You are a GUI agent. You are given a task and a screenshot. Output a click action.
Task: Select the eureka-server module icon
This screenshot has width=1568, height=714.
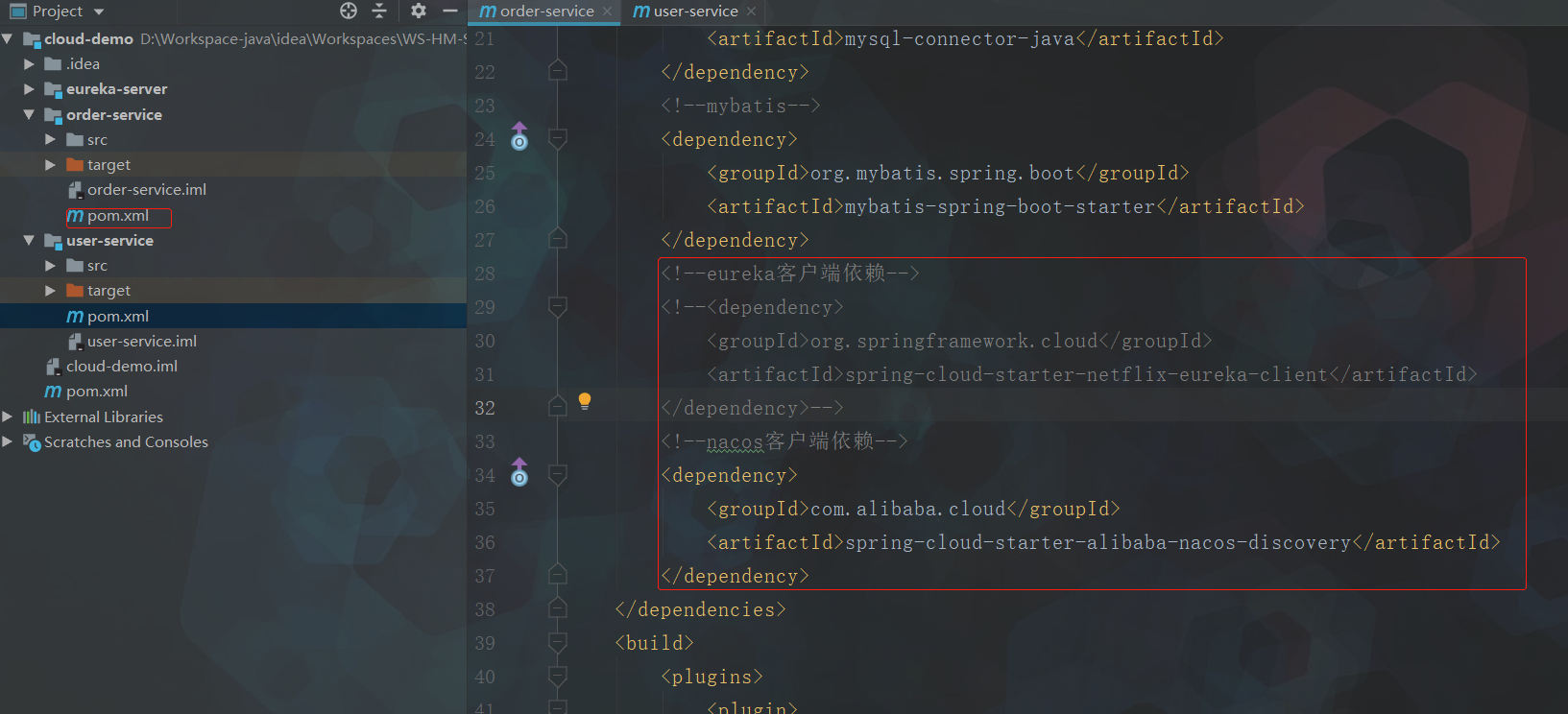click(x=53, y=89)
